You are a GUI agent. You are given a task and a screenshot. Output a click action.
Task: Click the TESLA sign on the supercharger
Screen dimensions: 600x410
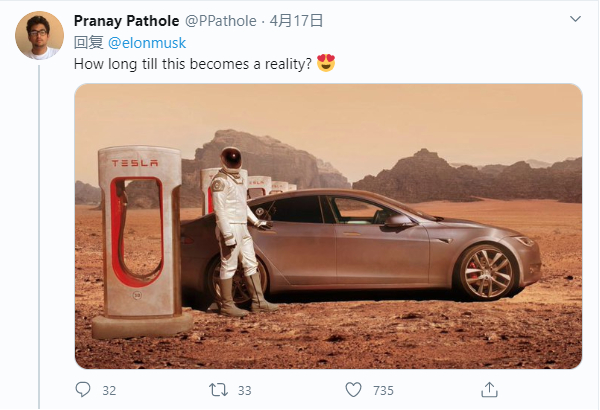(x=135, y=162)
